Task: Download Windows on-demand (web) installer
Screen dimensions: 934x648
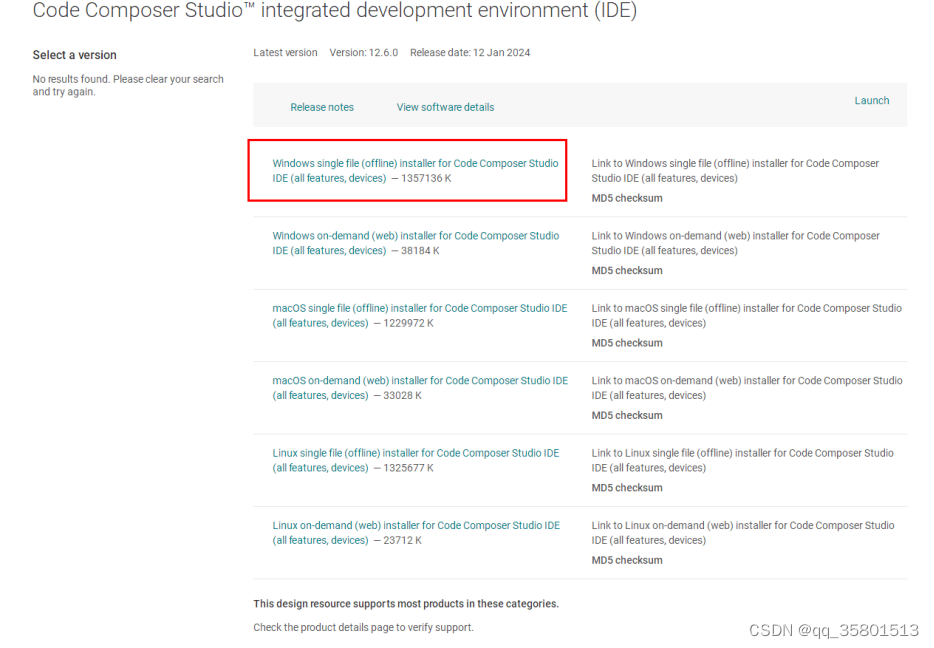Action: pyautogui.click(x=415, y=243)
